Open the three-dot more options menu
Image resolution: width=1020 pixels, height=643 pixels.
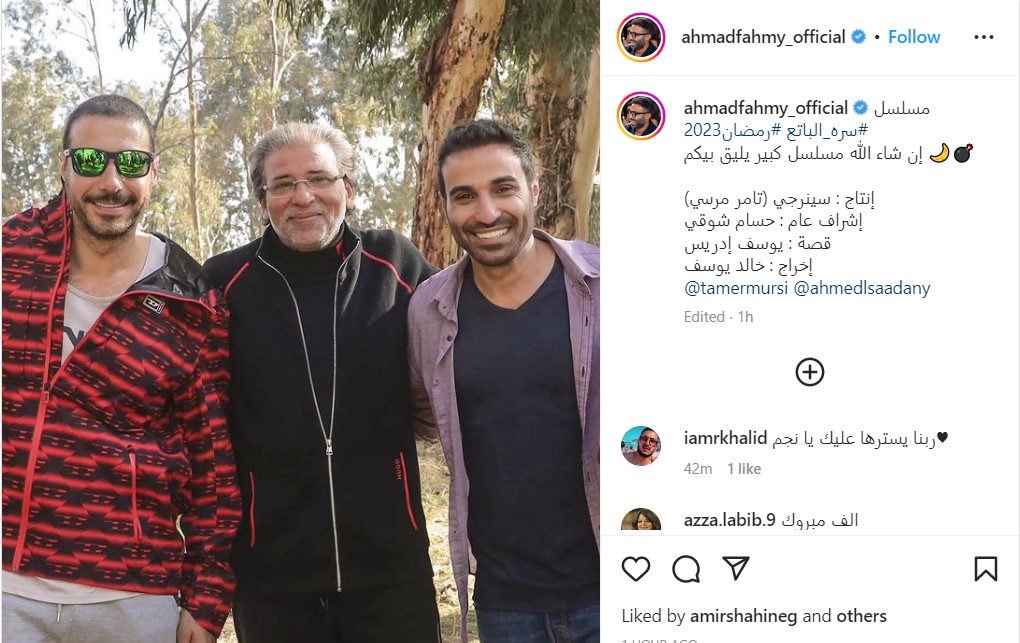tap(984, 37)
